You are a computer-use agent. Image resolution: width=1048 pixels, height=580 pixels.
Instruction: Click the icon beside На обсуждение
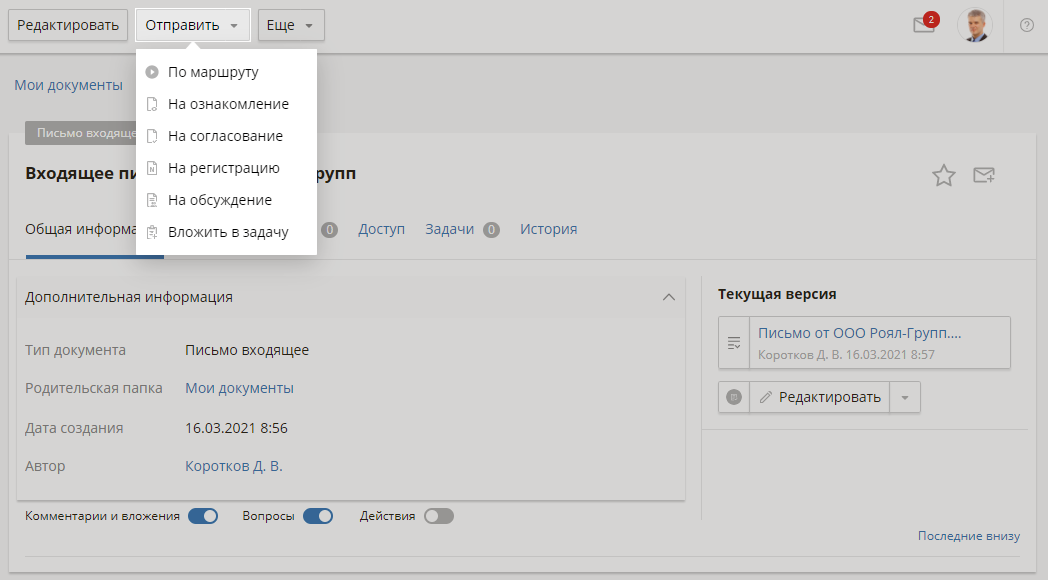[x=152, y=200]
